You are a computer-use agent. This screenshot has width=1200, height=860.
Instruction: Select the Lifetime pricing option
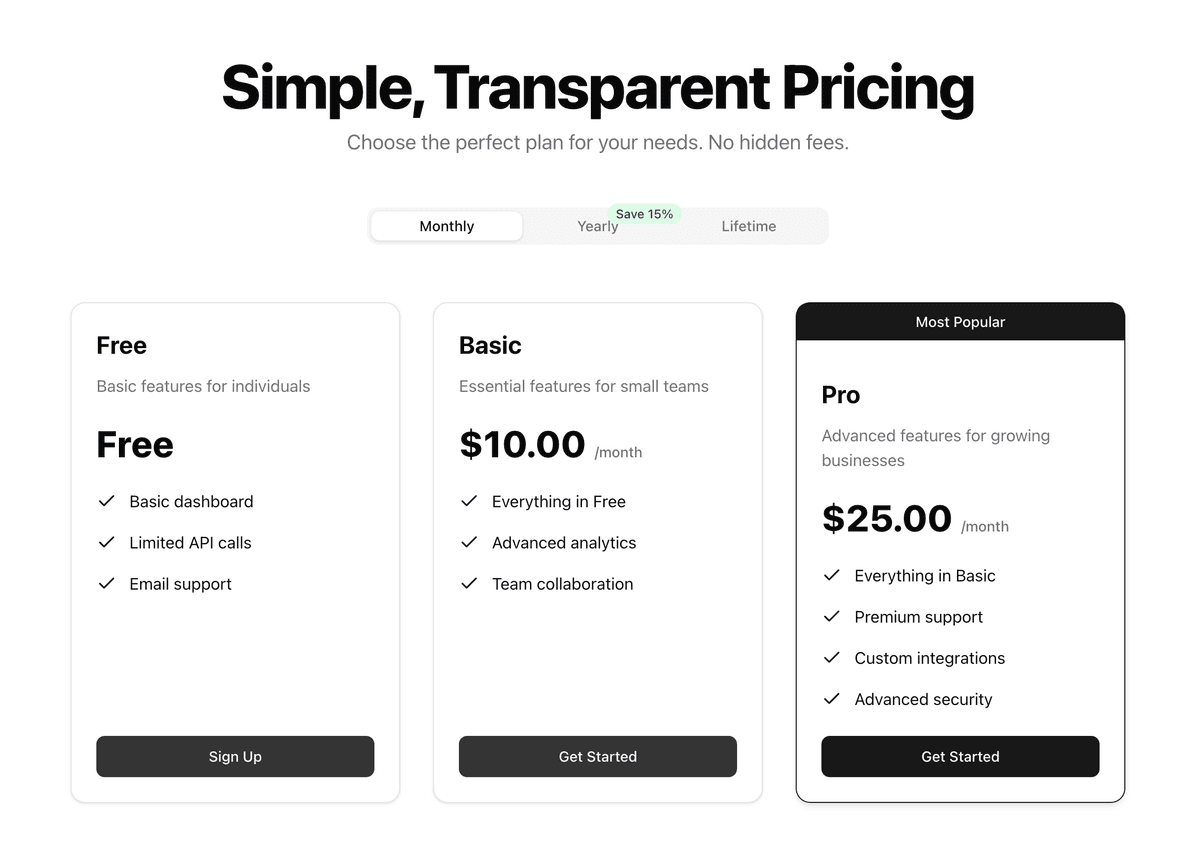(748, 226)
